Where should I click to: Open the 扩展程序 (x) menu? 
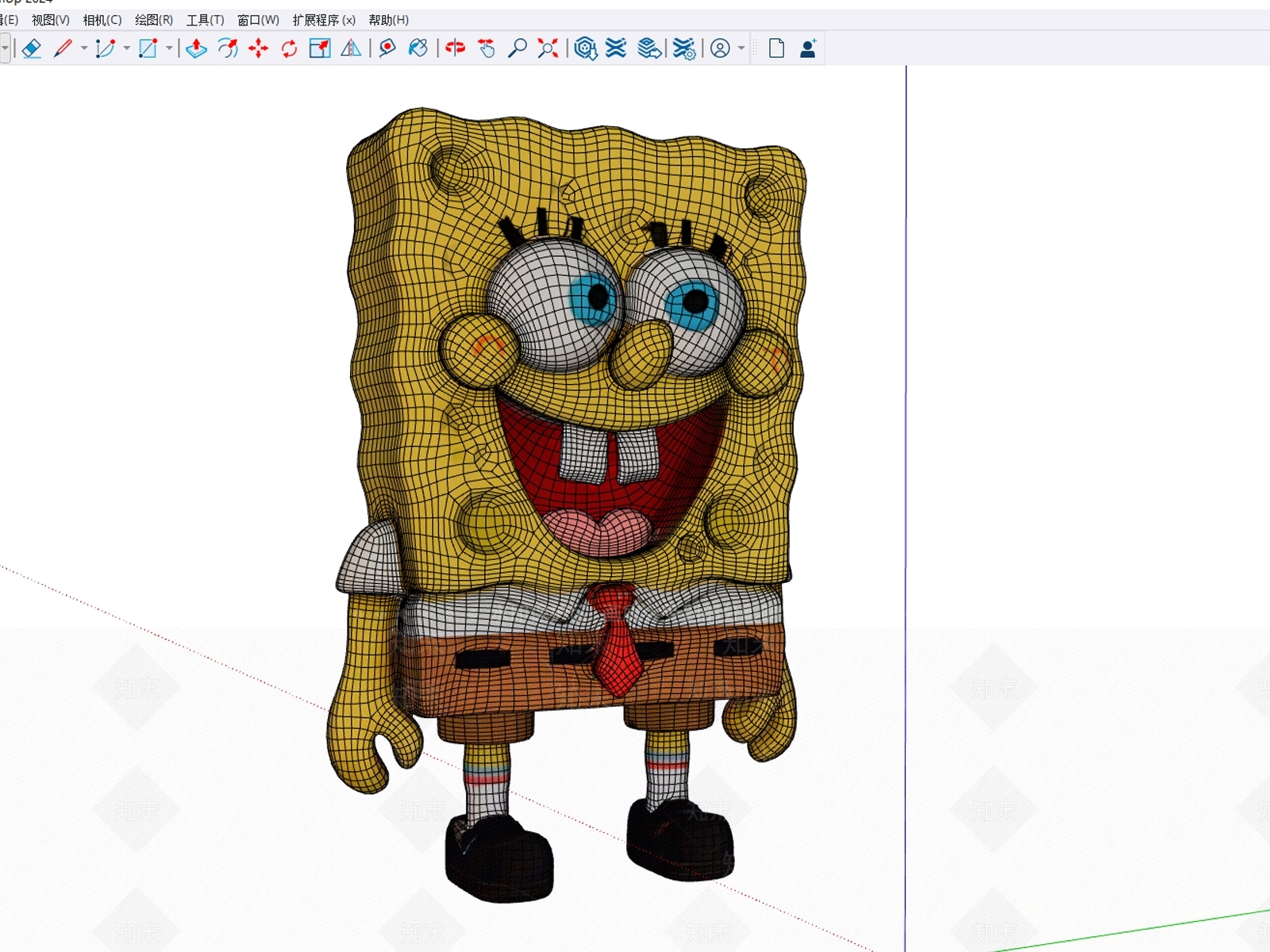coord(324,20)
